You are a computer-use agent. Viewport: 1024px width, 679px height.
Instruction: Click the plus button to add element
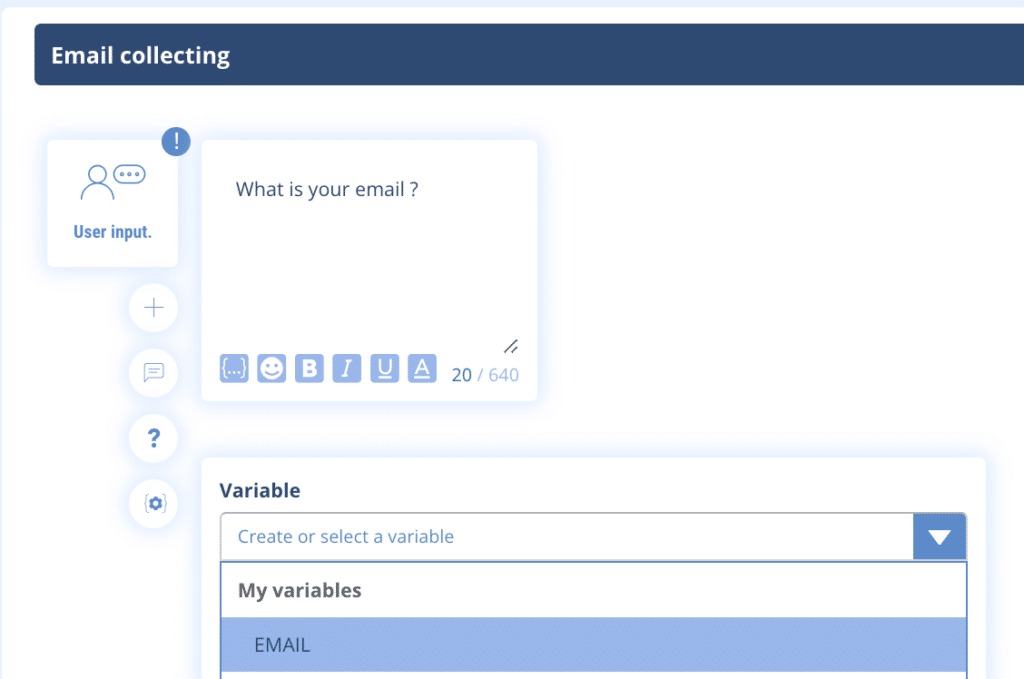point(153,308)
